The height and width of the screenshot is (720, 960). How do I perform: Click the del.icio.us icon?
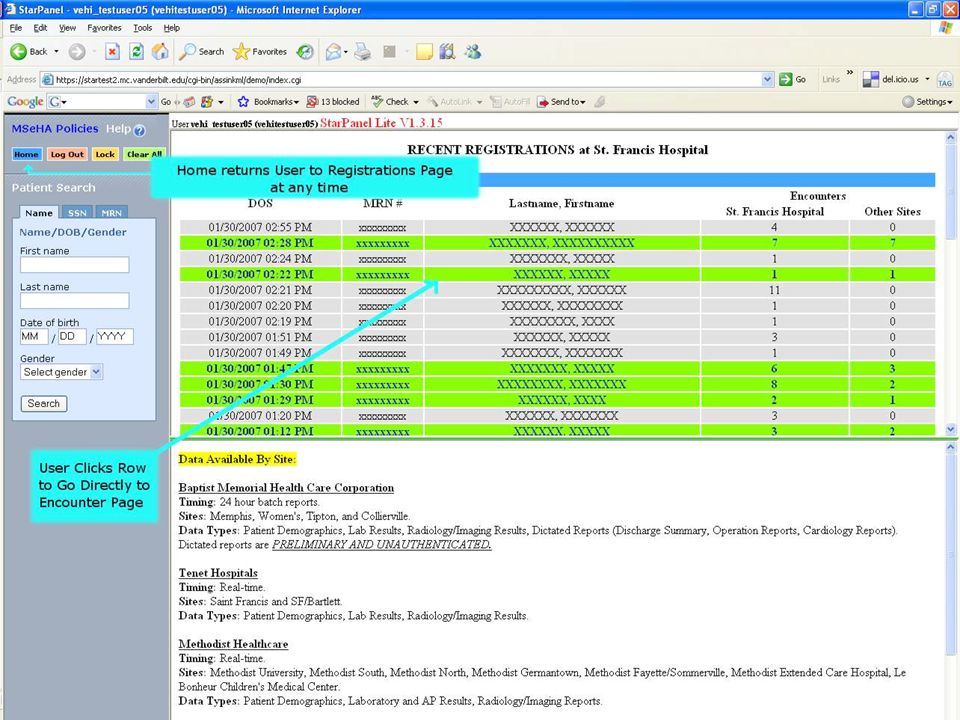pos(871,80)
